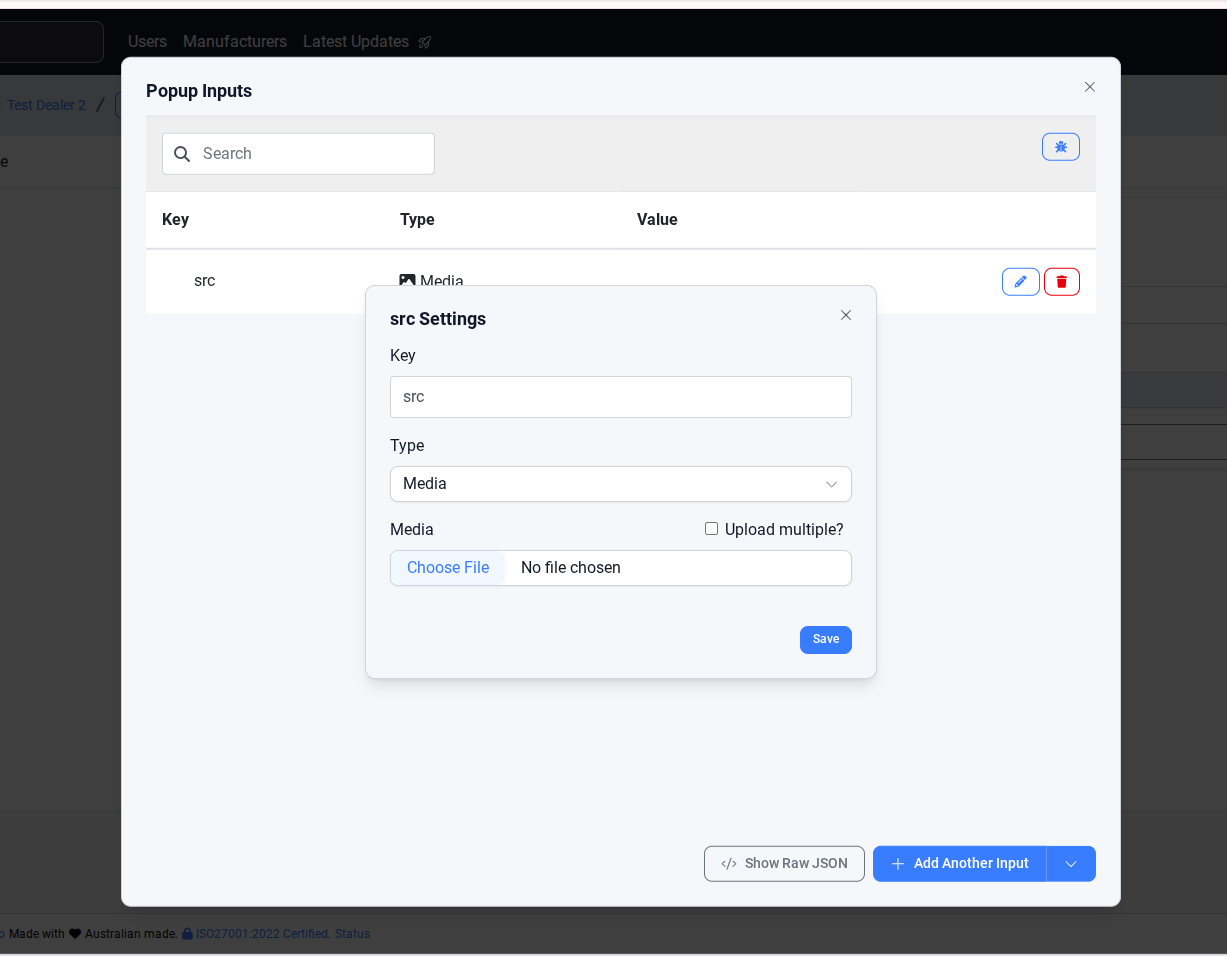
Task: Close the src Settings dialog
Action: point(846,315)
